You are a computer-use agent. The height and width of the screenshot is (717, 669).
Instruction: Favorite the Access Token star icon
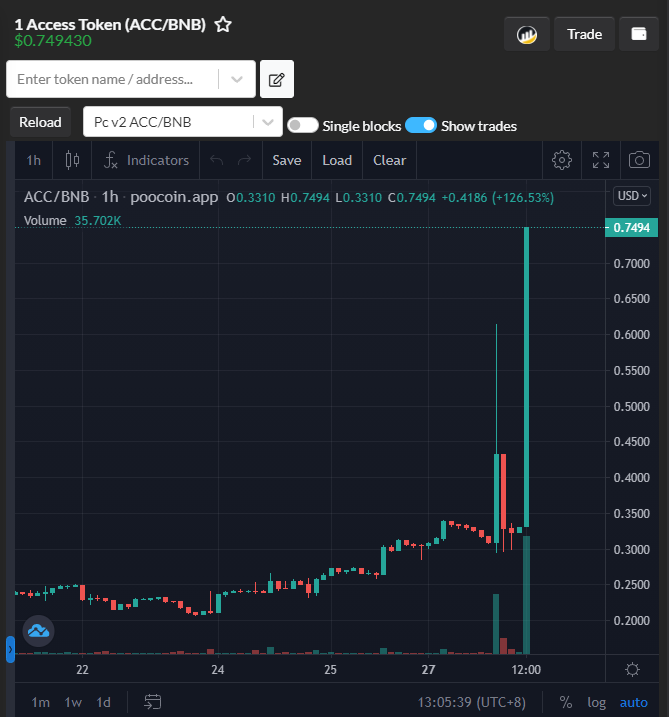tap(223, 24)
